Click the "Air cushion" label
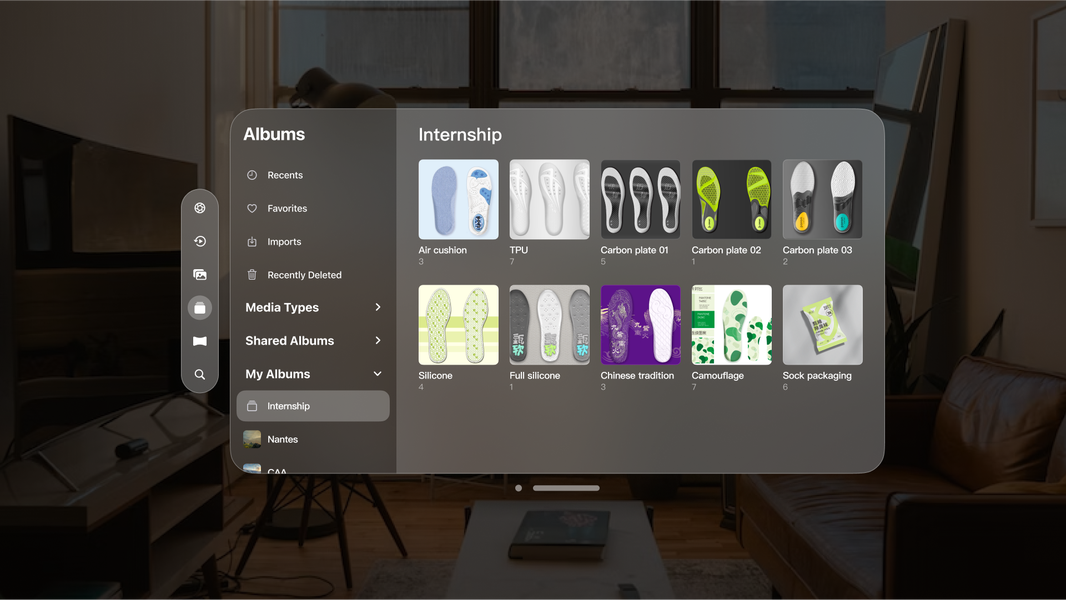 coord(443,250)
